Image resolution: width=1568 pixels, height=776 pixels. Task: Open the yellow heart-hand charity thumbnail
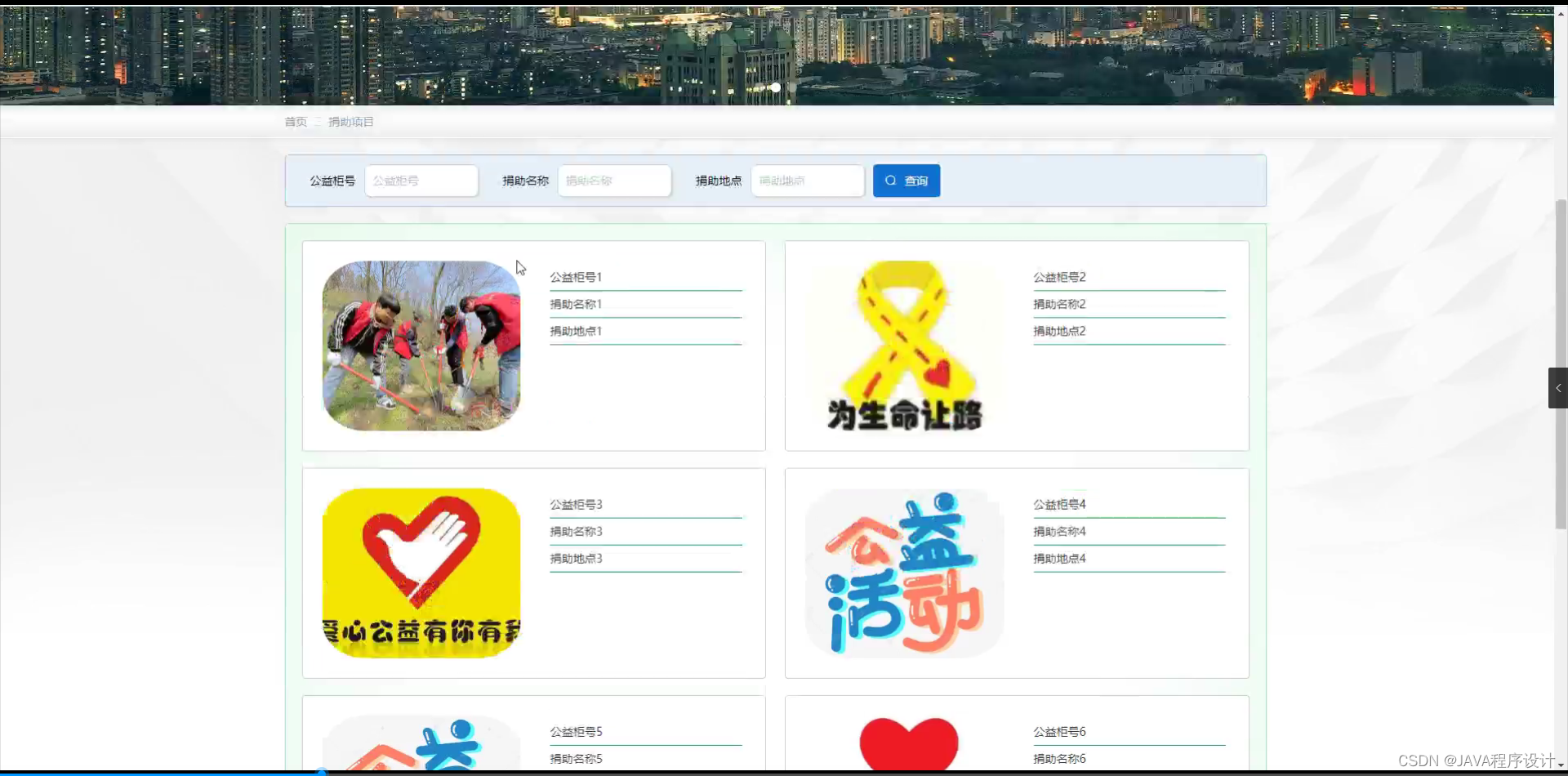(x=421, y=573)
